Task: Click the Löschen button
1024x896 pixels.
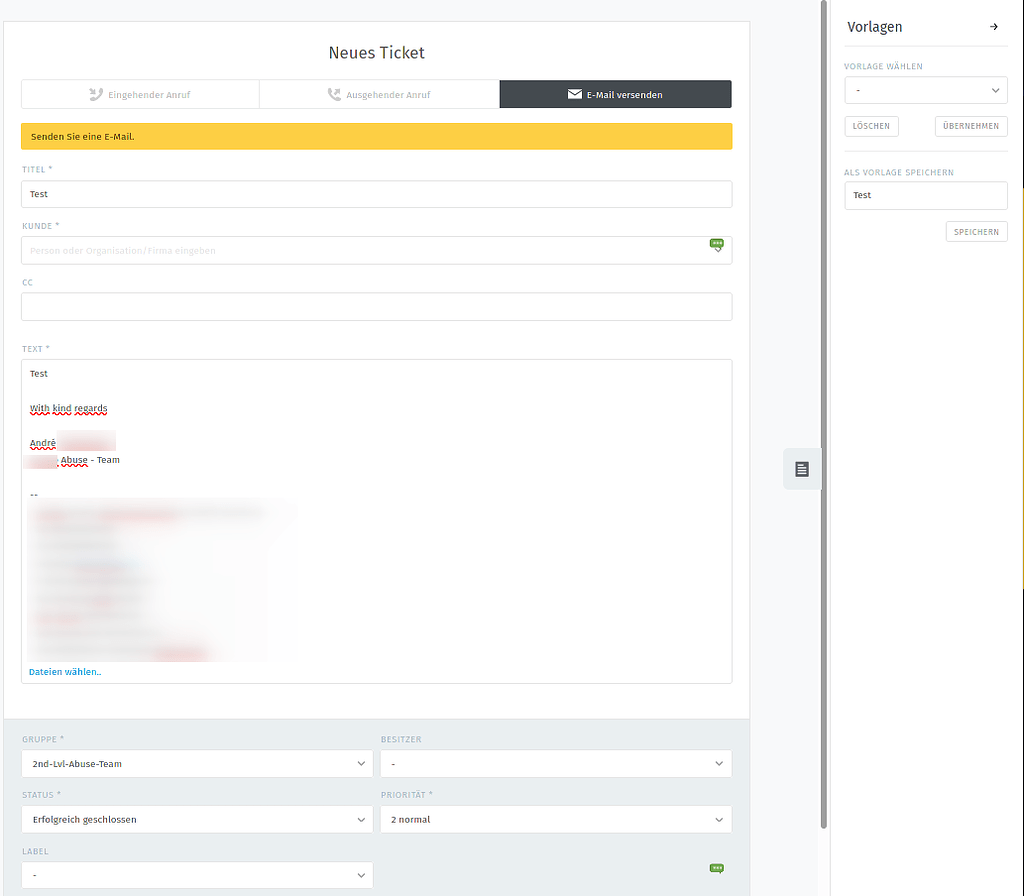Action: 871,126
